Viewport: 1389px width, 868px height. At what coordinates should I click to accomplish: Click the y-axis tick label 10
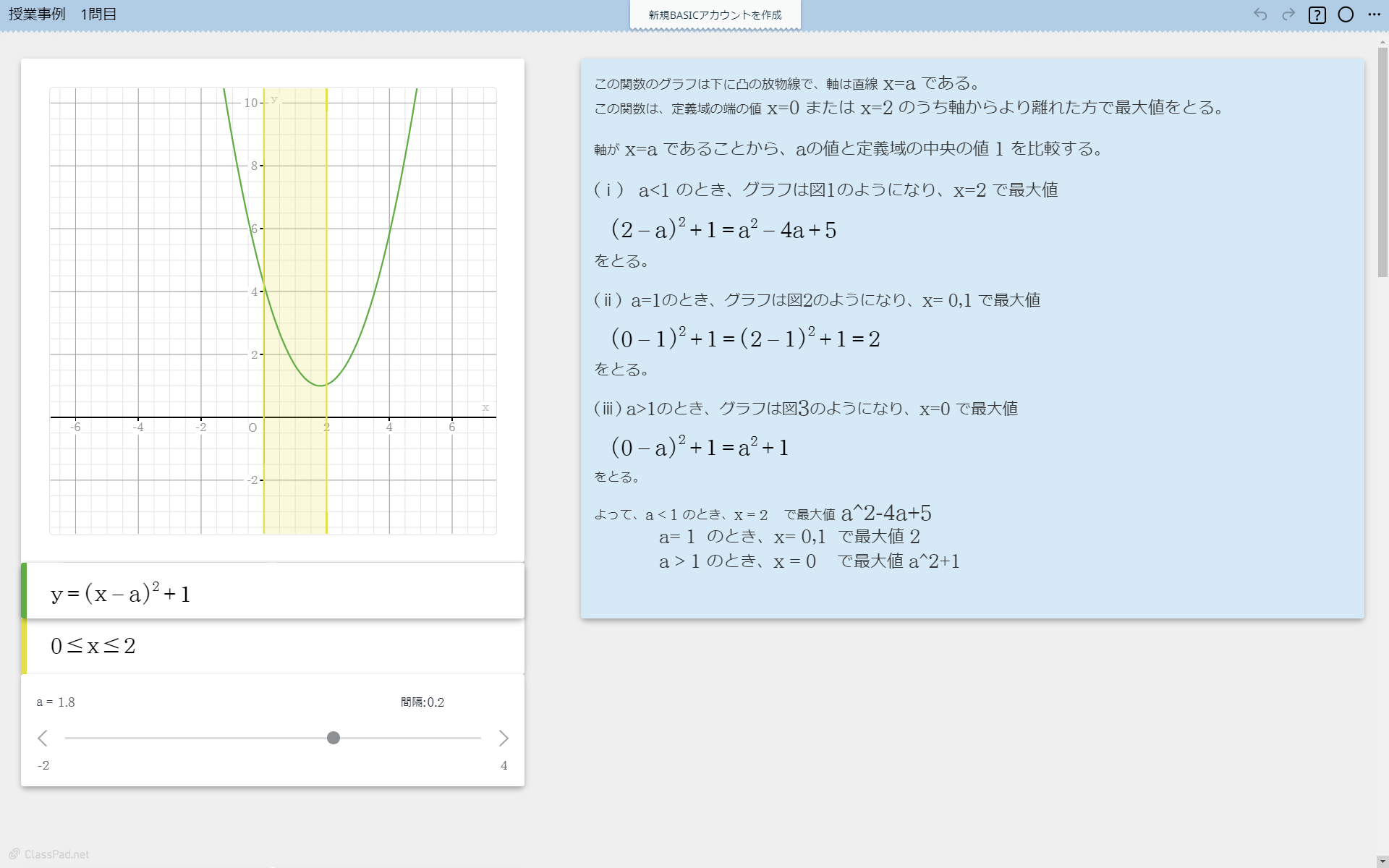250,103
